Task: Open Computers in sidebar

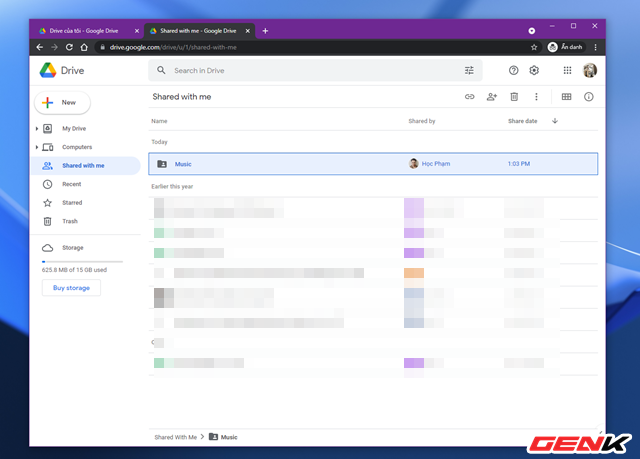Action: (77, 147)
